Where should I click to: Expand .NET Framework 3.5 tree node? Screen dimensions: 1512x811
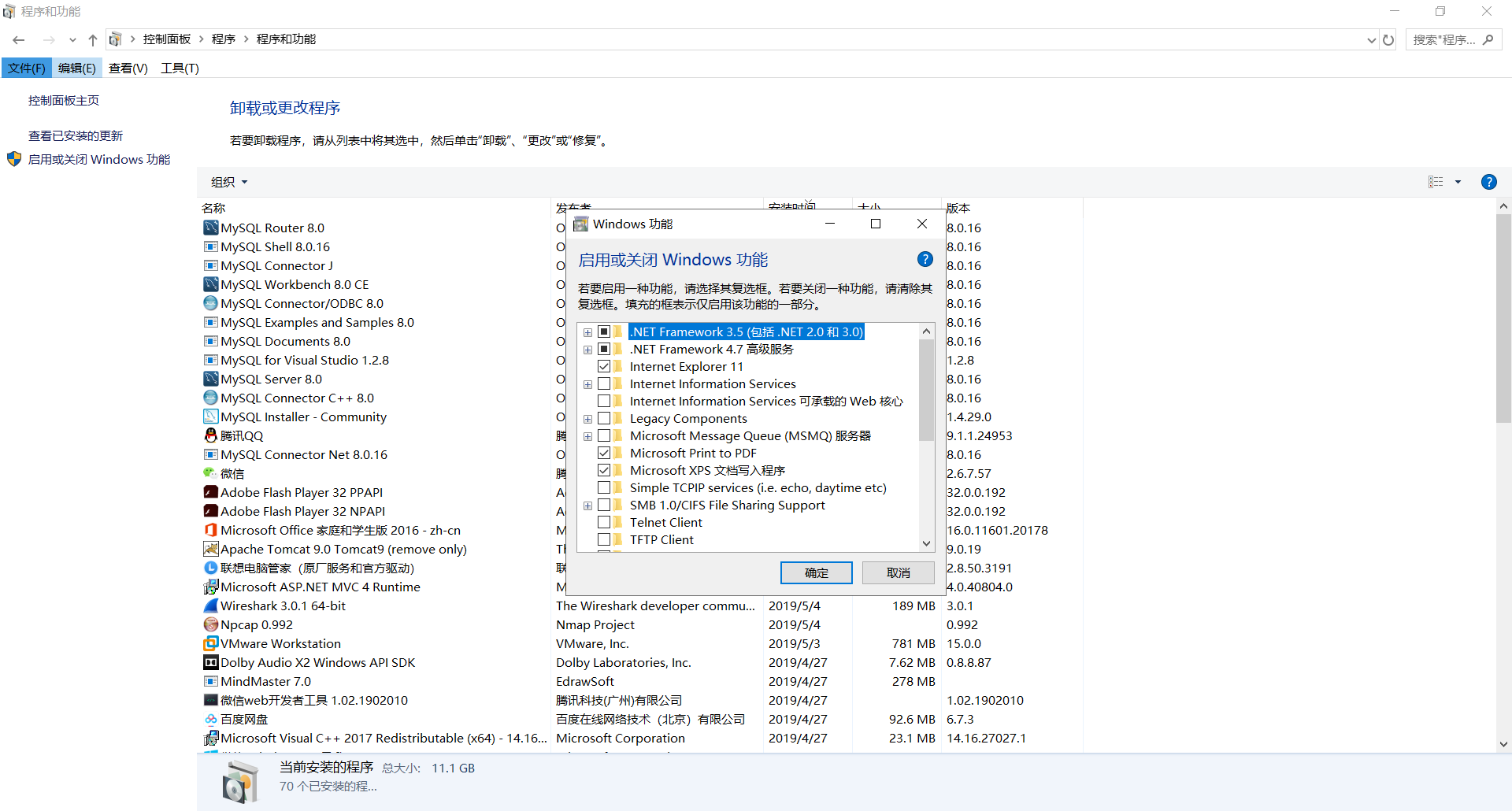point(587,332)
